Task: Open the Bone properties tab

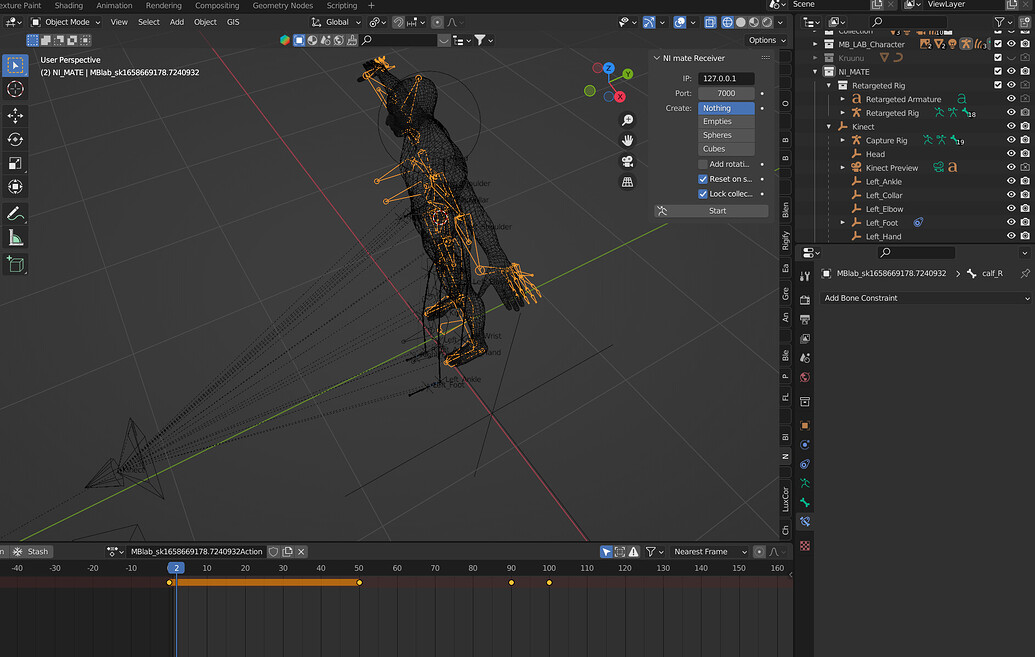Action: point(805,502)
